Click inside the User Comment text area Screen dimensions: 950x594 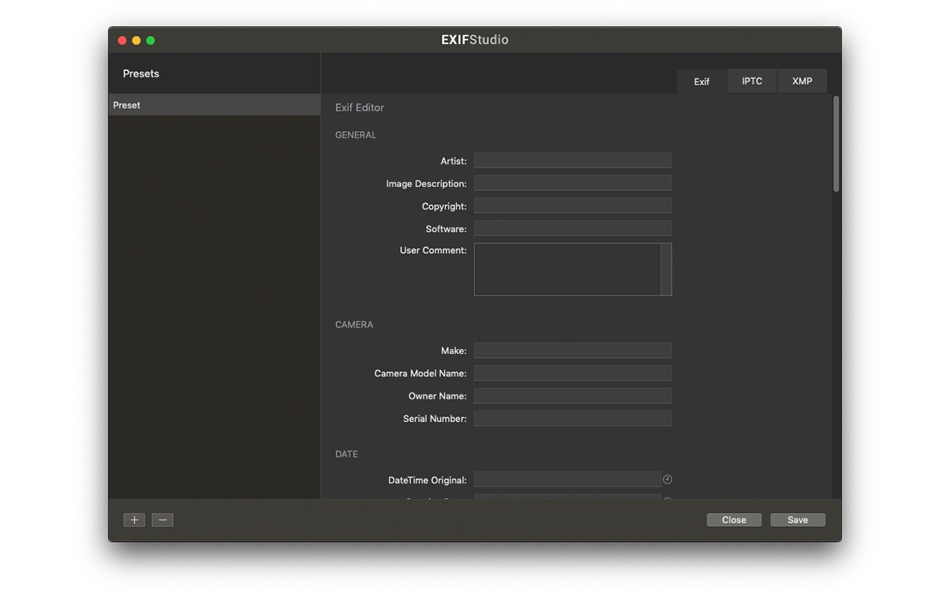click(x=567, y=269)
